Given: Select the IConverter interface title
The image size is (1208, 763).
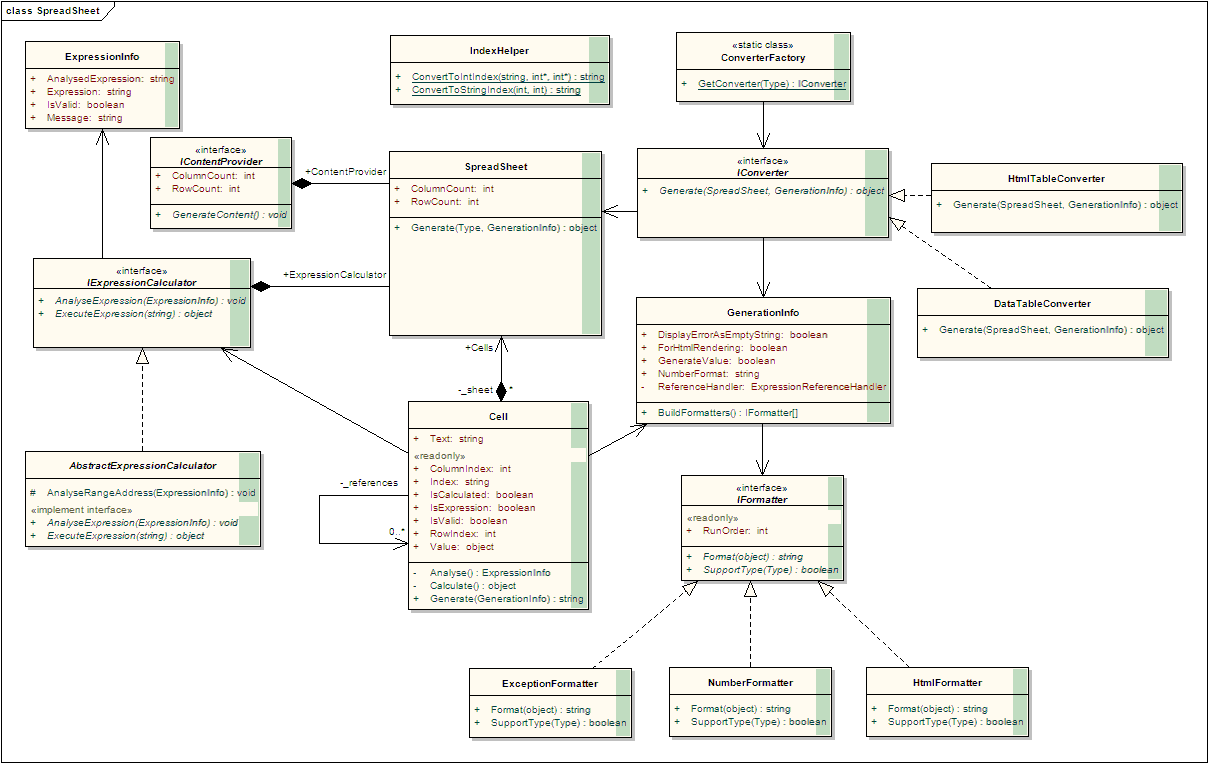Looking at the screenshot, I should tap(762, 172).
